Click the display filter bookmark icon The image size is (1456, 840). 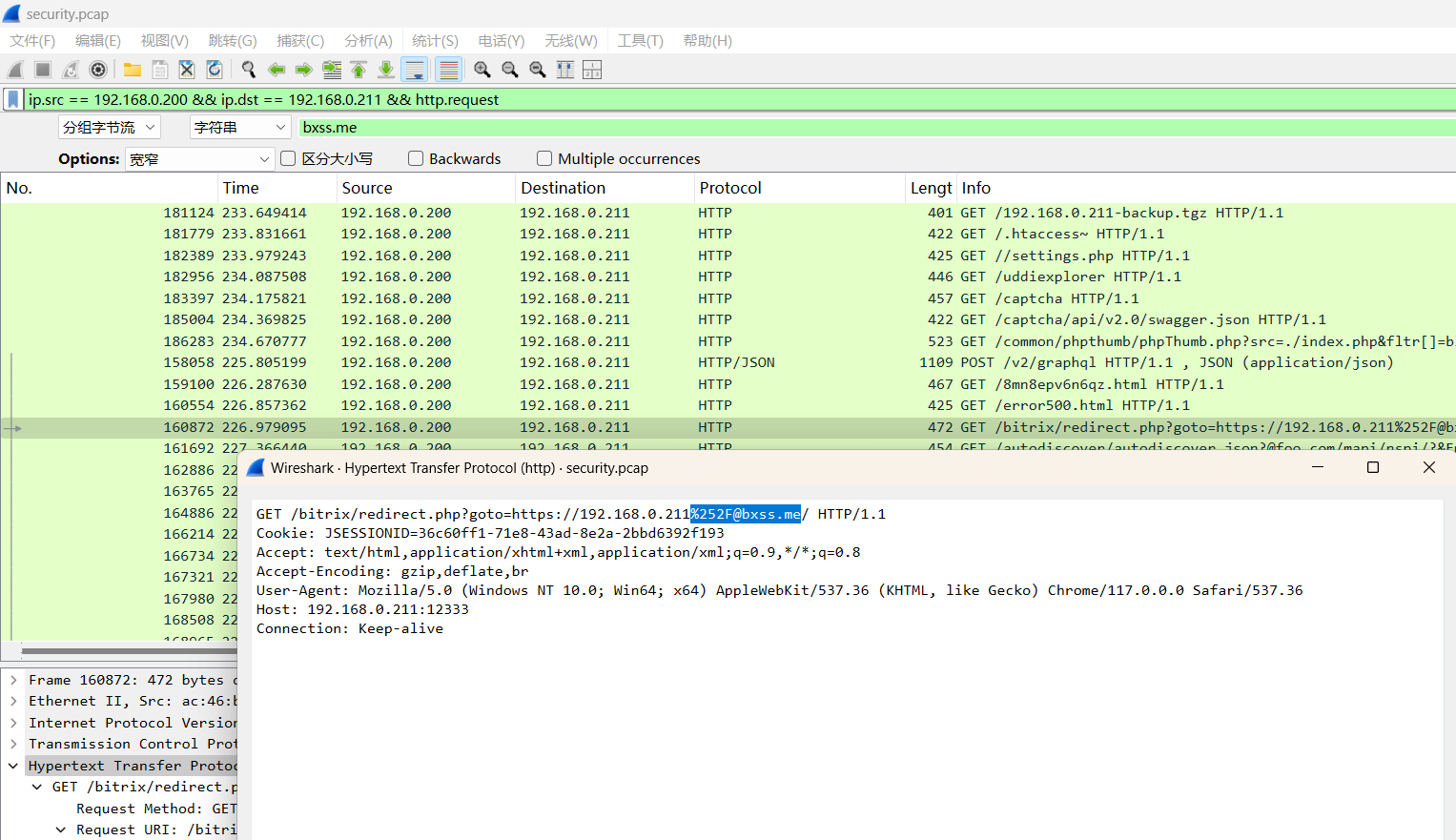(x=13, y=99)
